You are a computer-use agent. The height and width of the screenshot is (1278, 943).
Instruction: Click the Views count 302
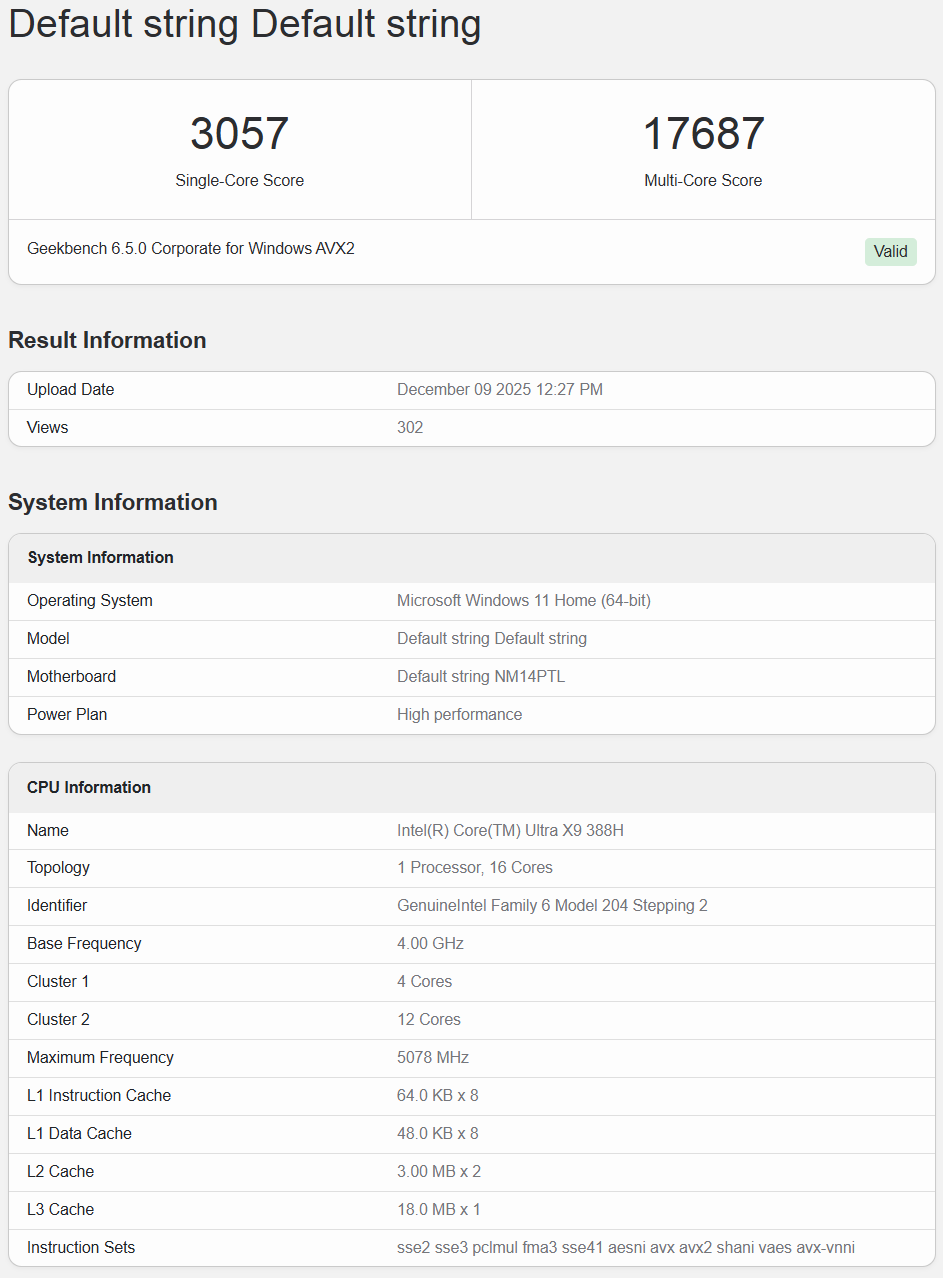point(410,428)
